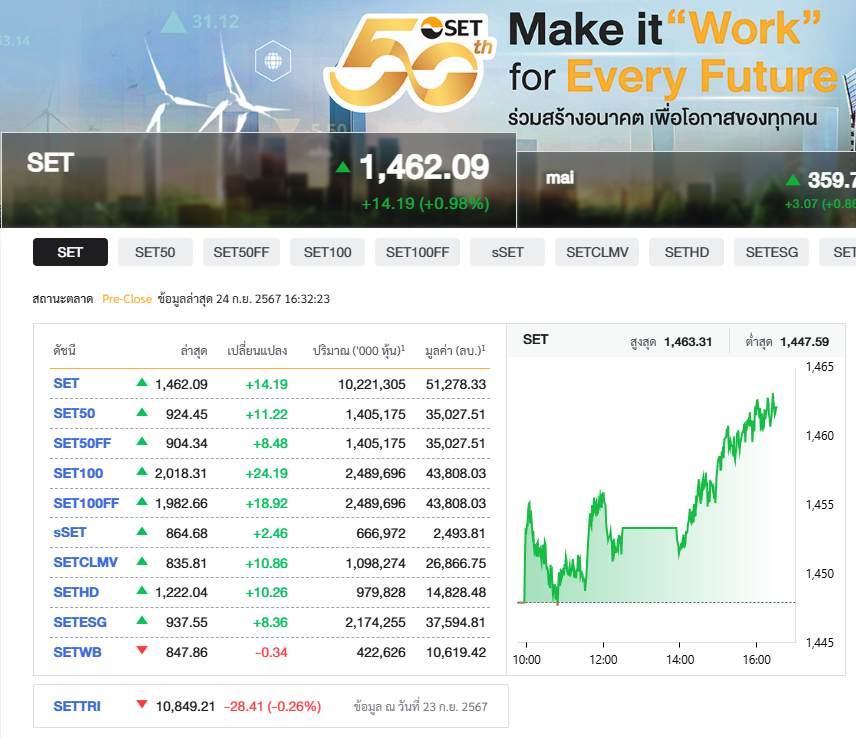
Task: Click SETTRI change -28.41 (-0.26%)
Action: point(272,706)
